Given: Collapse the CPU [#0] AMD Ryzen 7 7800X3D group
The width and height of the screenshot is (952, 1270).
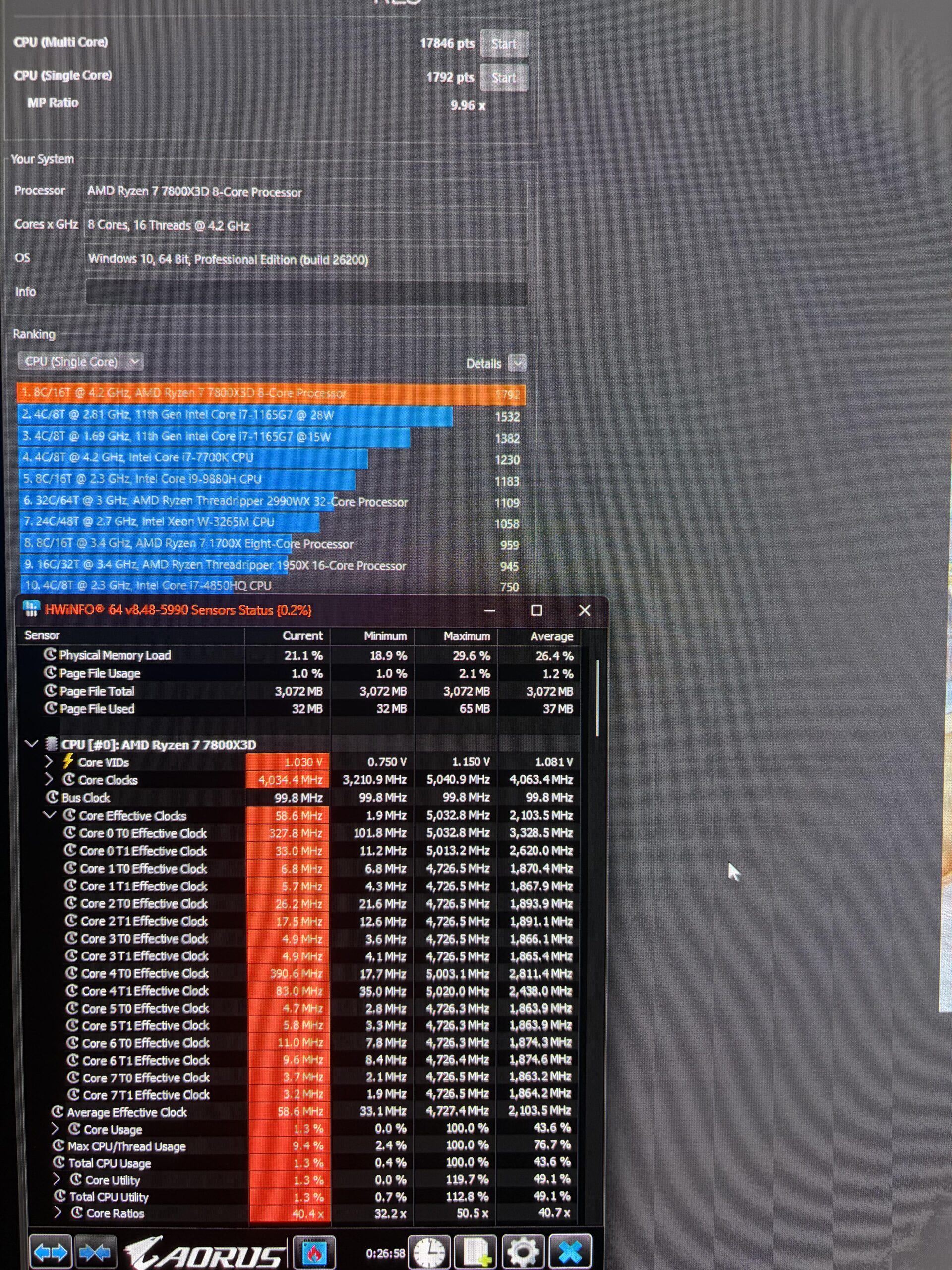Looking at the screenshot, I should (32, 744).
